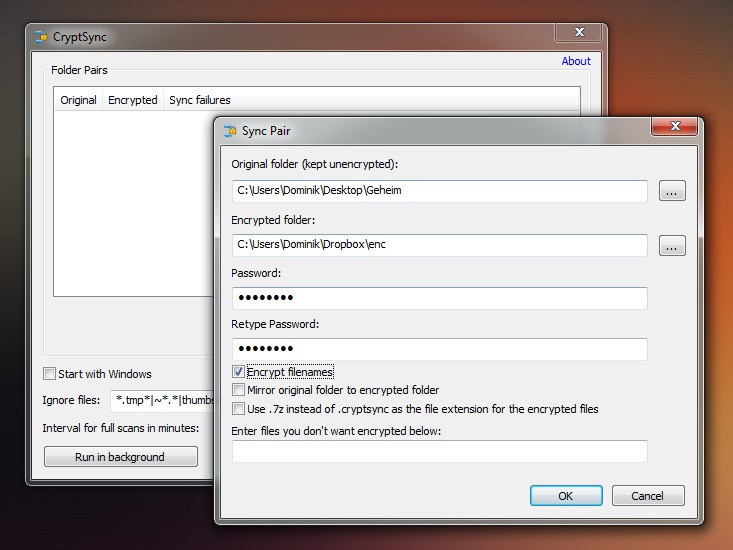Image resolution: width=733 pixels, height=550 pixels.
Task: Focus the Encrypted folder path field
Action: pyautogui.click(x=439, y=245)
